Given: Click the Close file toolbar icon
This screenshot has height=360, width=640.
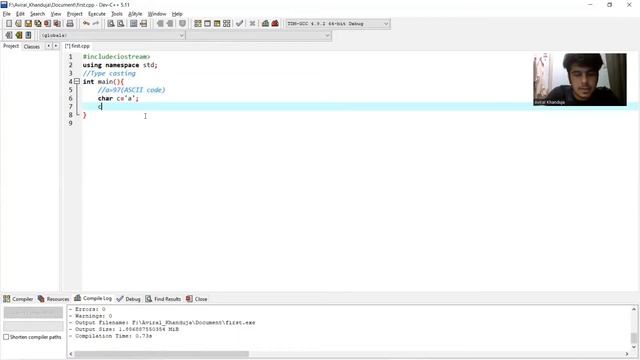Looking at the screenshot, I should pos(47,24).
